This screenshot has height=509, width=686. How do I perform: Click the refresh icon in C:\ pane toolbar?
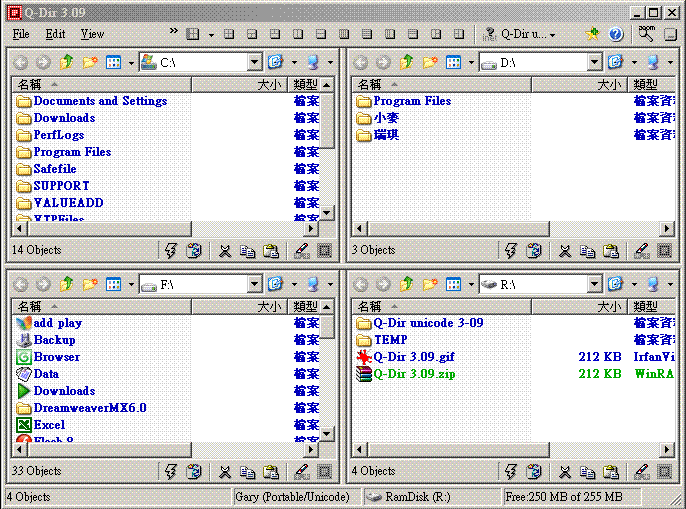[275, 62]
